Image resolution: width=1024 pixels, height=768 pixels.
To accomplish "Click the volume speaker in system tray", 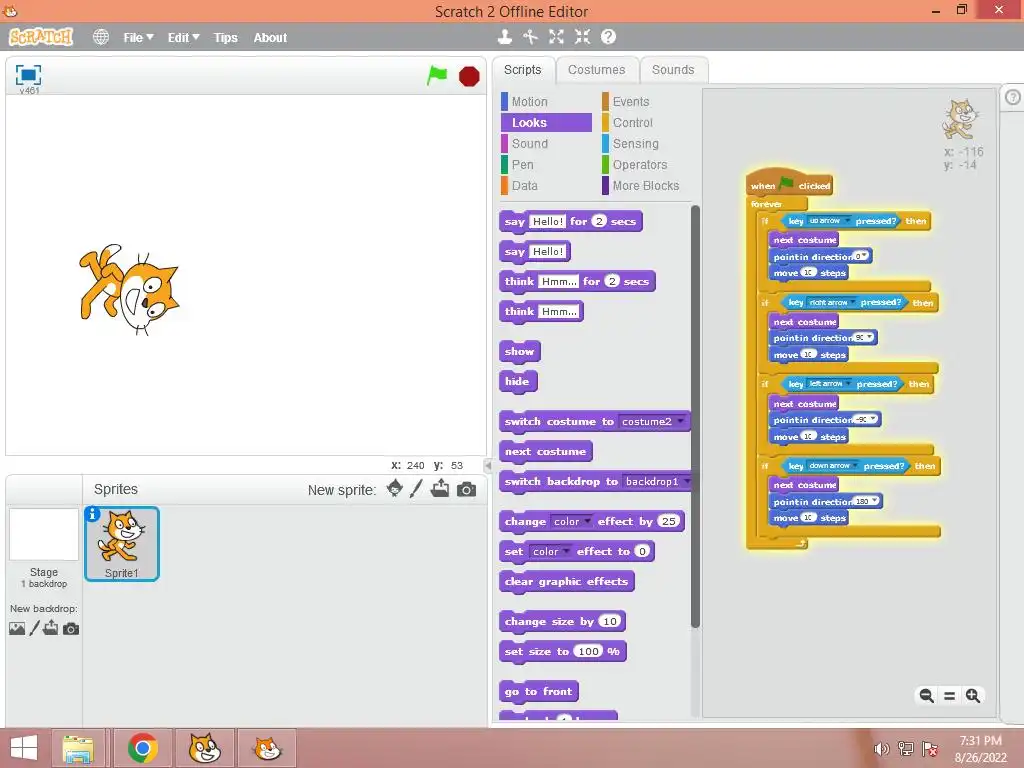I will point(882,749).
